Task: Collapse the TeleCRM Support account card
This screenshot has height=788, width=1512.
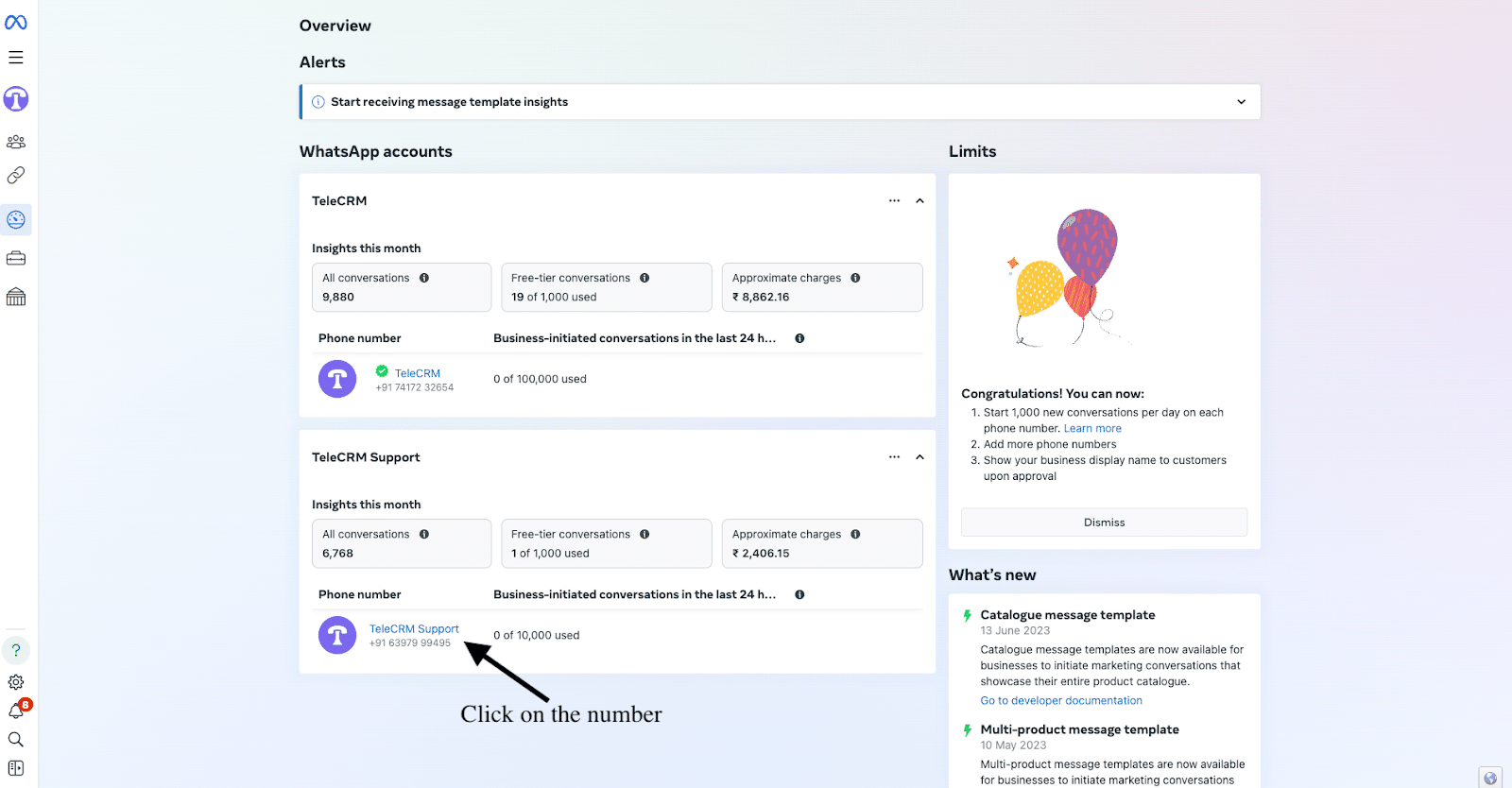Action: (x=919, y=457)
